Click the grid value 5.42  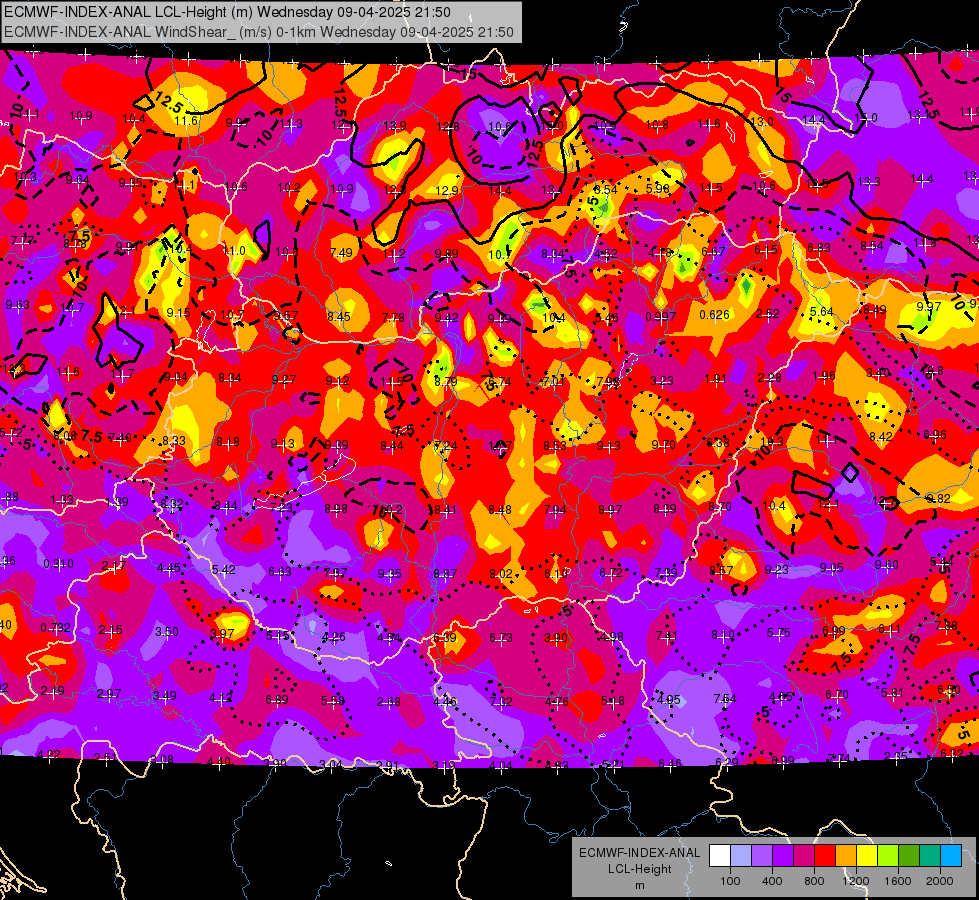pos(224,570)
